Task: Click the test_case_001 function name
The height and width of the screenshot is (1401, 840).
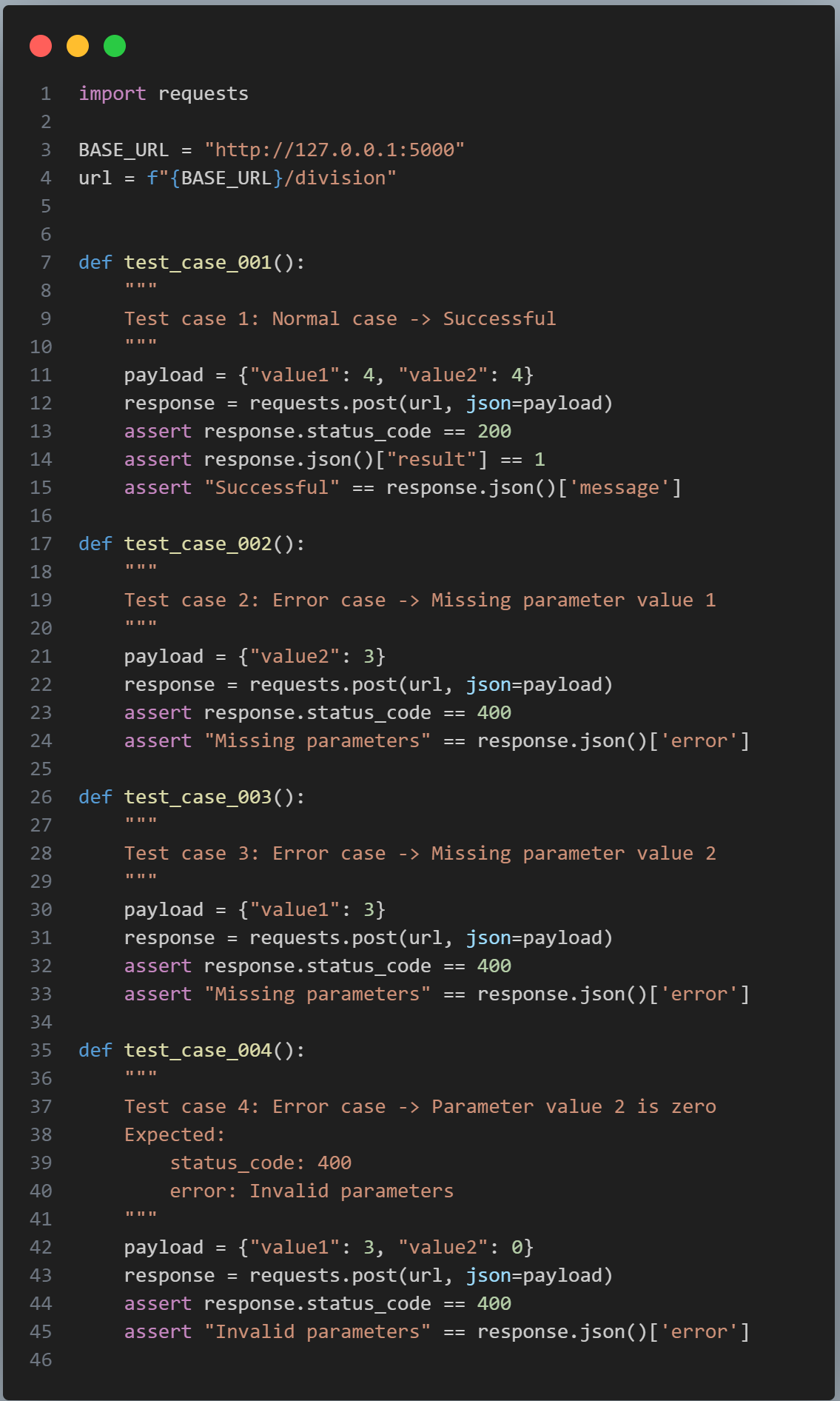Action: click(x=198, y=263)
